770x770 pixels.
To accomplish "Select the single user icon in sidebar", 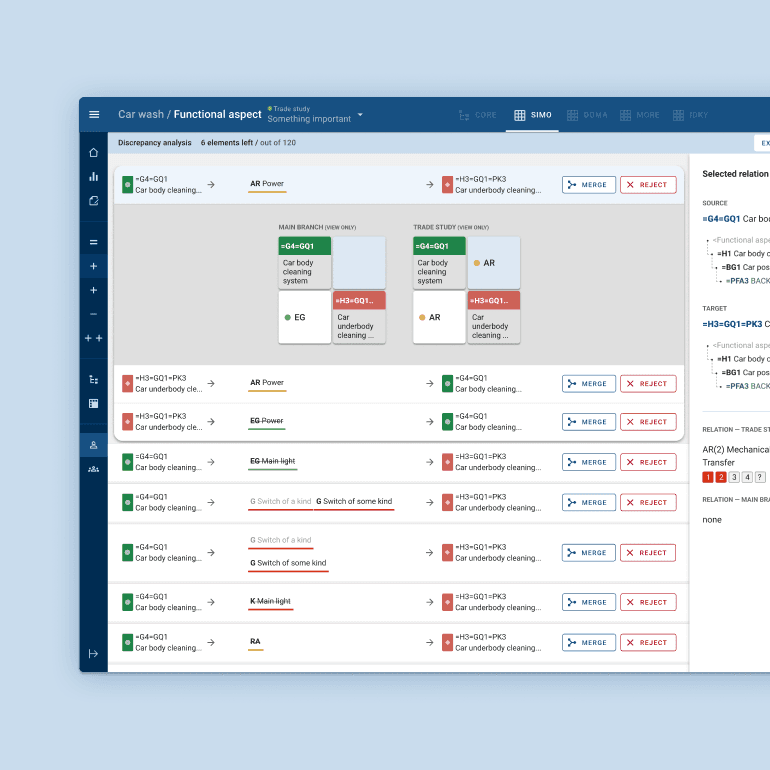I will pyautogui.click(x=93, y=445).
